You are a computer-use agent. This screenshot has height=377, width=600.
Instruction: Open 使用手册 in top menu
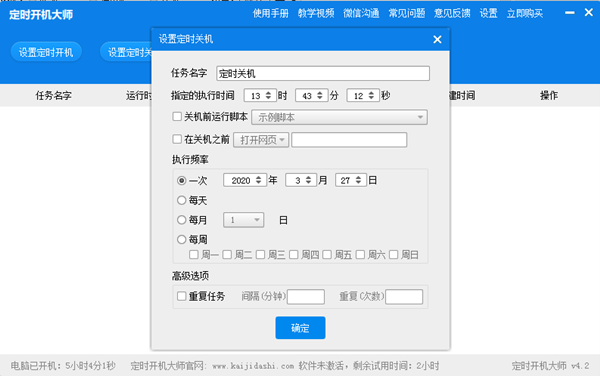[x=270, y=13]
